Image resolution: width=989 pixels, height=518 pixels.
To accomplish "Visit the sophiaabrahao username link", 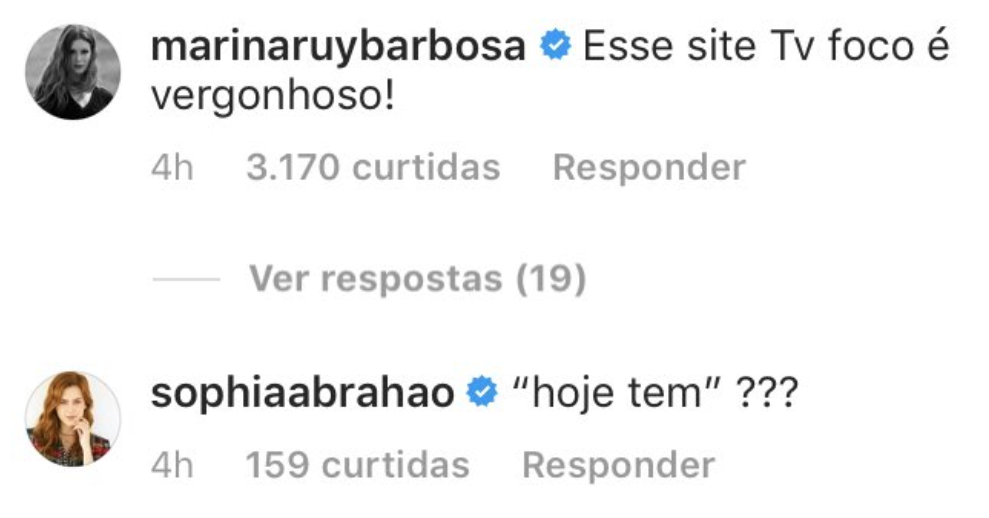I will pyautogui.click(x=302, y=394).
